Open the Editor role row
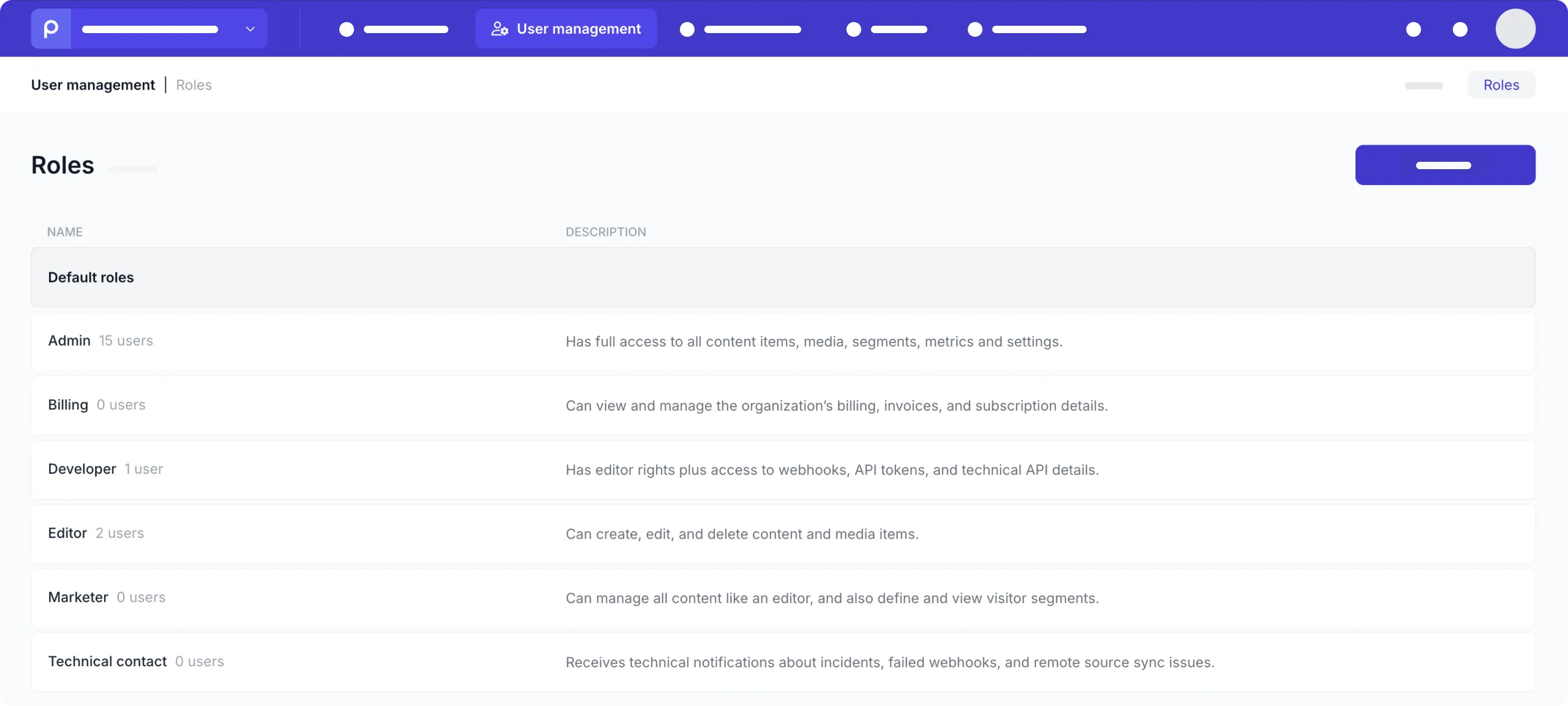 783,534
